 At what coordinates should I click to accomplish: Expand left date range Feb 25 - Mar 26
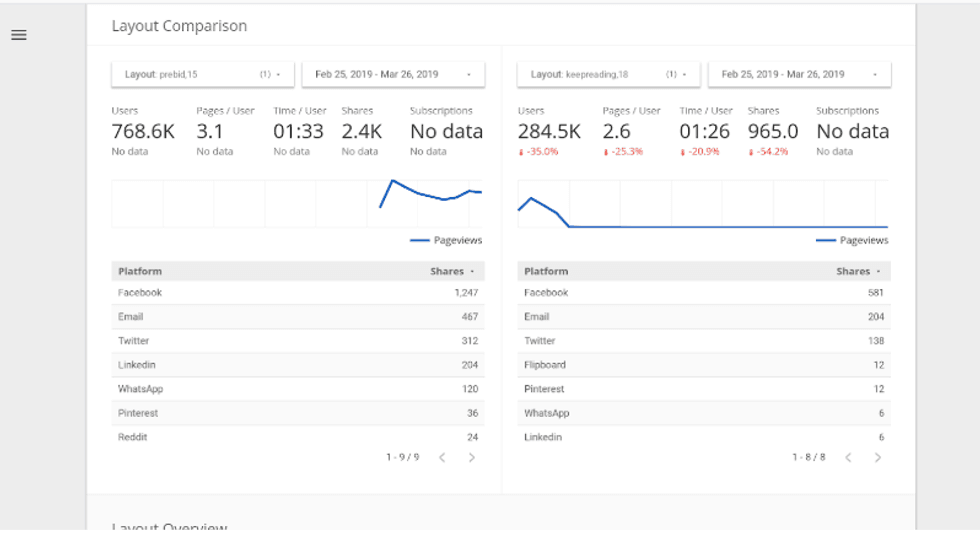(393, 74)
